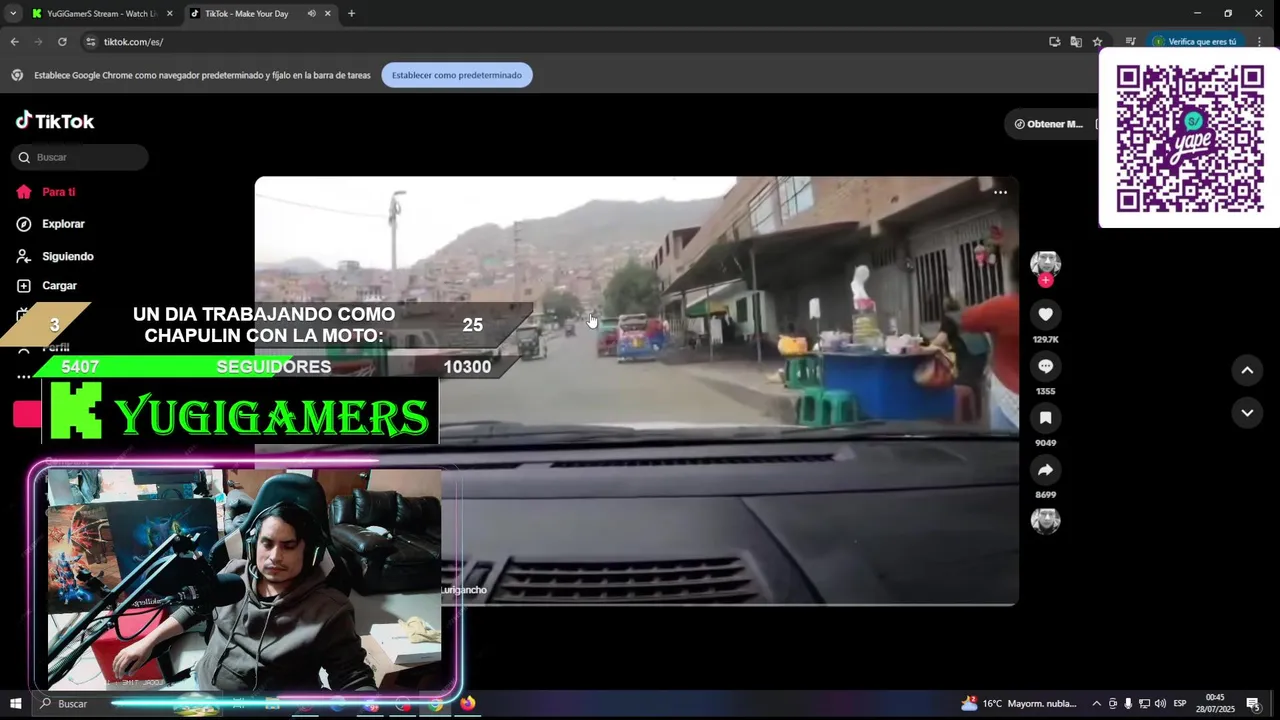Open the Windows notification center

1254,704
